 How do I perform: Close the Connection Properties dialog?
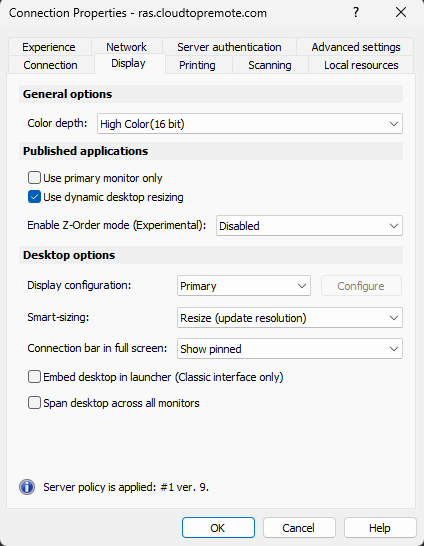[401, 13]
